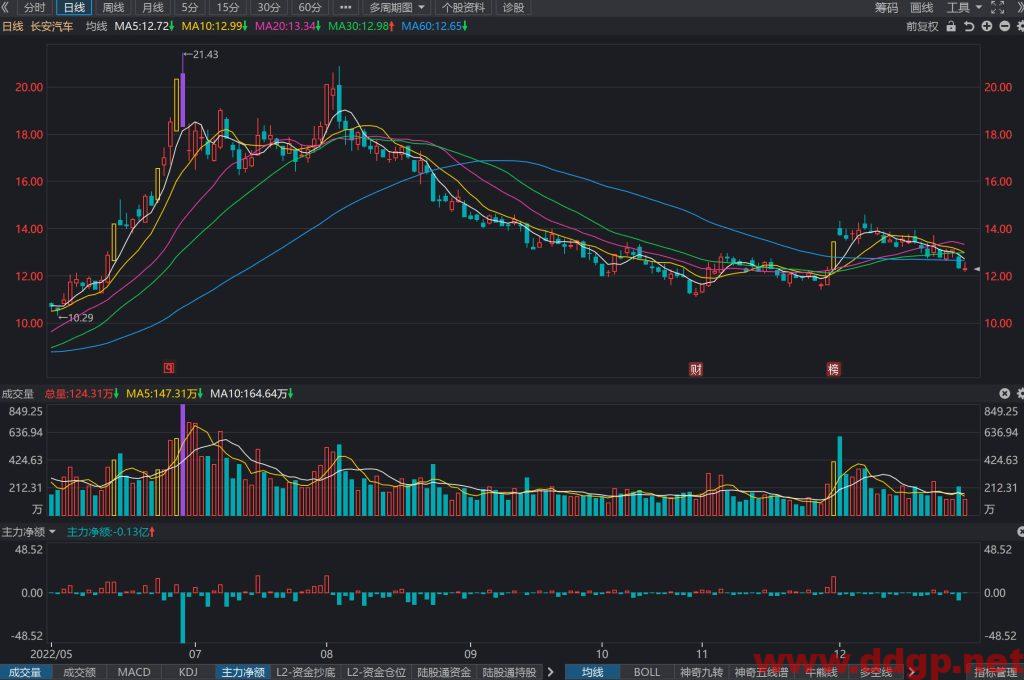Close the 成交量 volume panel

1004,393
